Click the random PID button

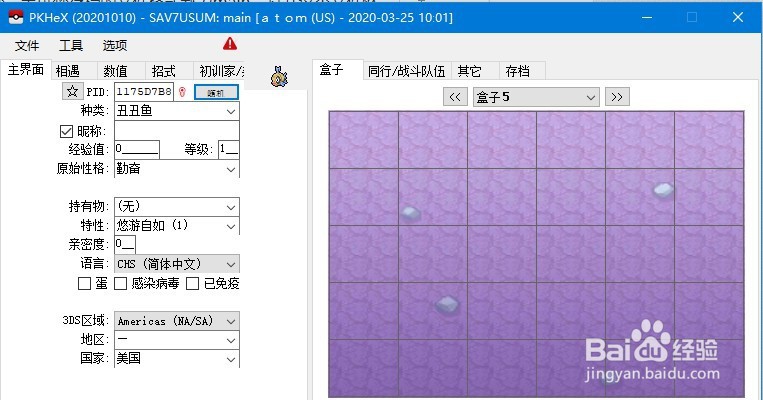(x=216, y=92)
